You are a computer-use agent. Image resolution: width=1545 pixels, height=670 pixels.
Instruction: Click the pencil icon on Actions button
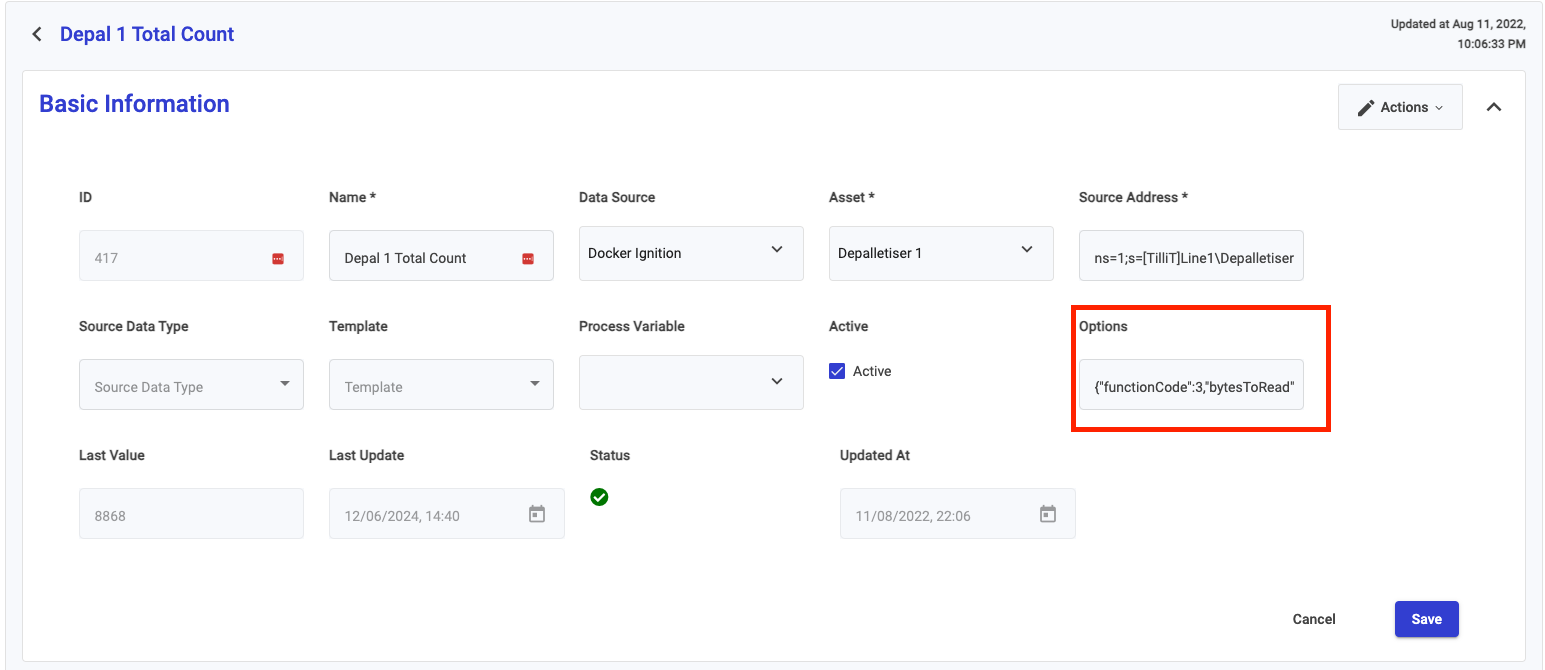pyautogui.click(x=1366, y=107)
